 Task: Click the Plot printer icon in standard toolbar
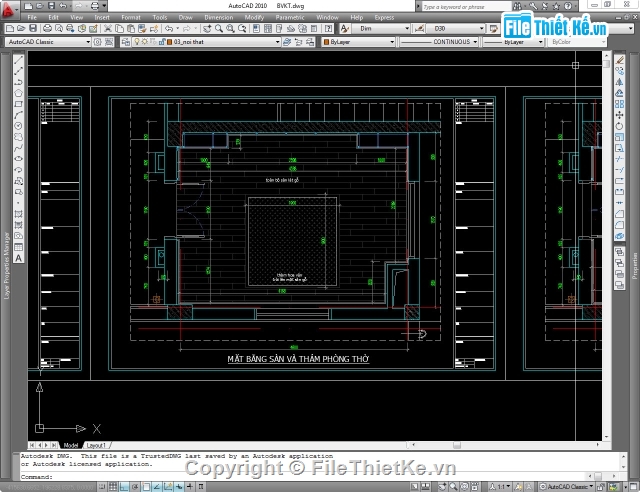click(47, 28)
